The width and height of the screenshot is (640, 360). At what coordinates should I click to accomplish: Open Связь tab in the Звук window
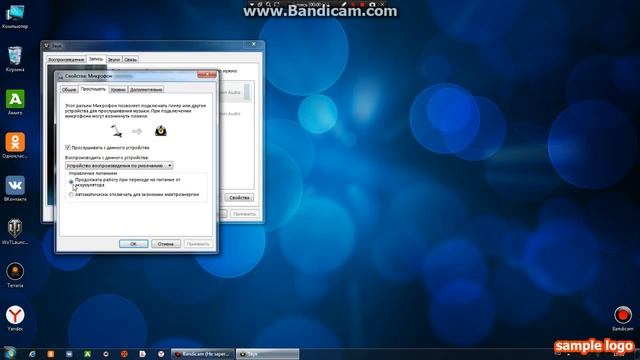(x=130, y=60)
